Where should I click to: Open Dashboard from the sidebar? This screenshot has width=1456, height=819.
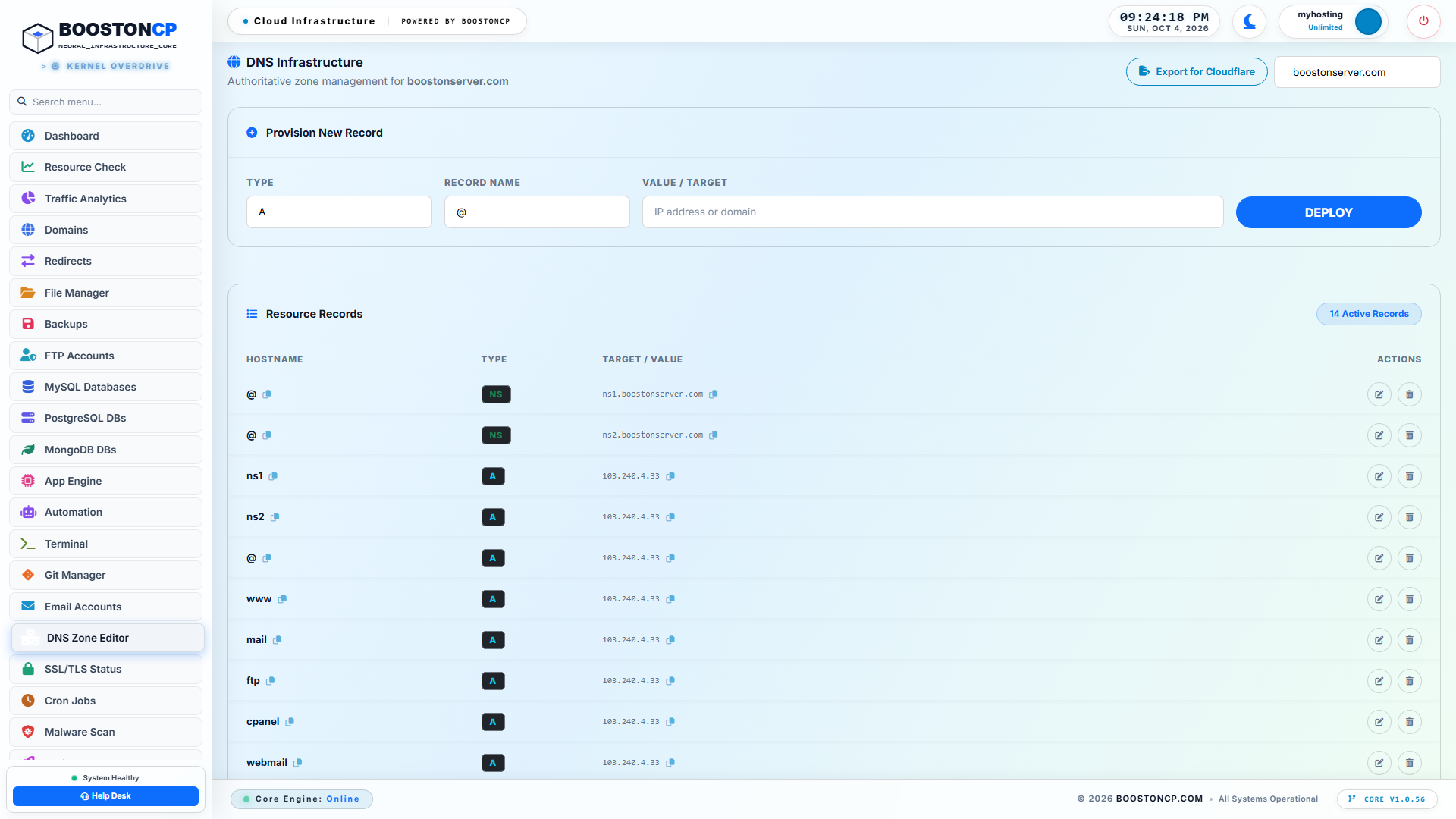click(105, 136)
